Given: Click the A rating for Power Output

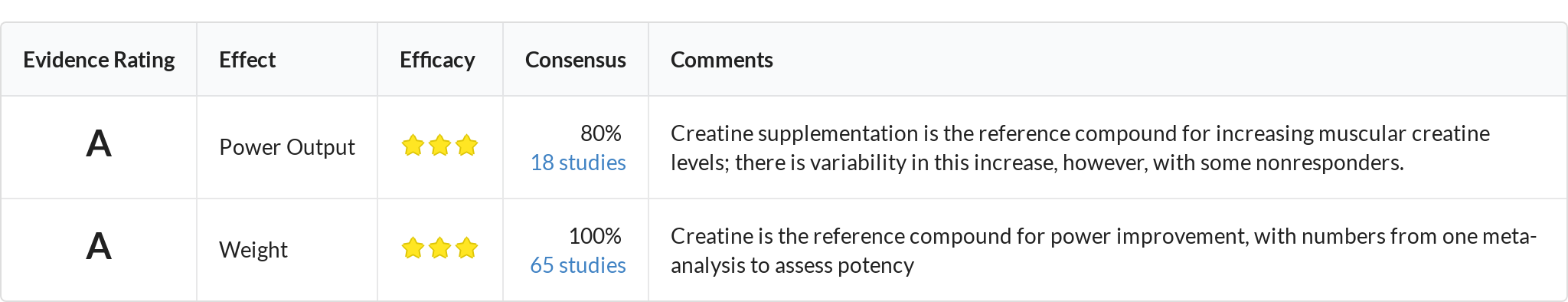Looking at the screenshot, I should click(x=99, y=144).
